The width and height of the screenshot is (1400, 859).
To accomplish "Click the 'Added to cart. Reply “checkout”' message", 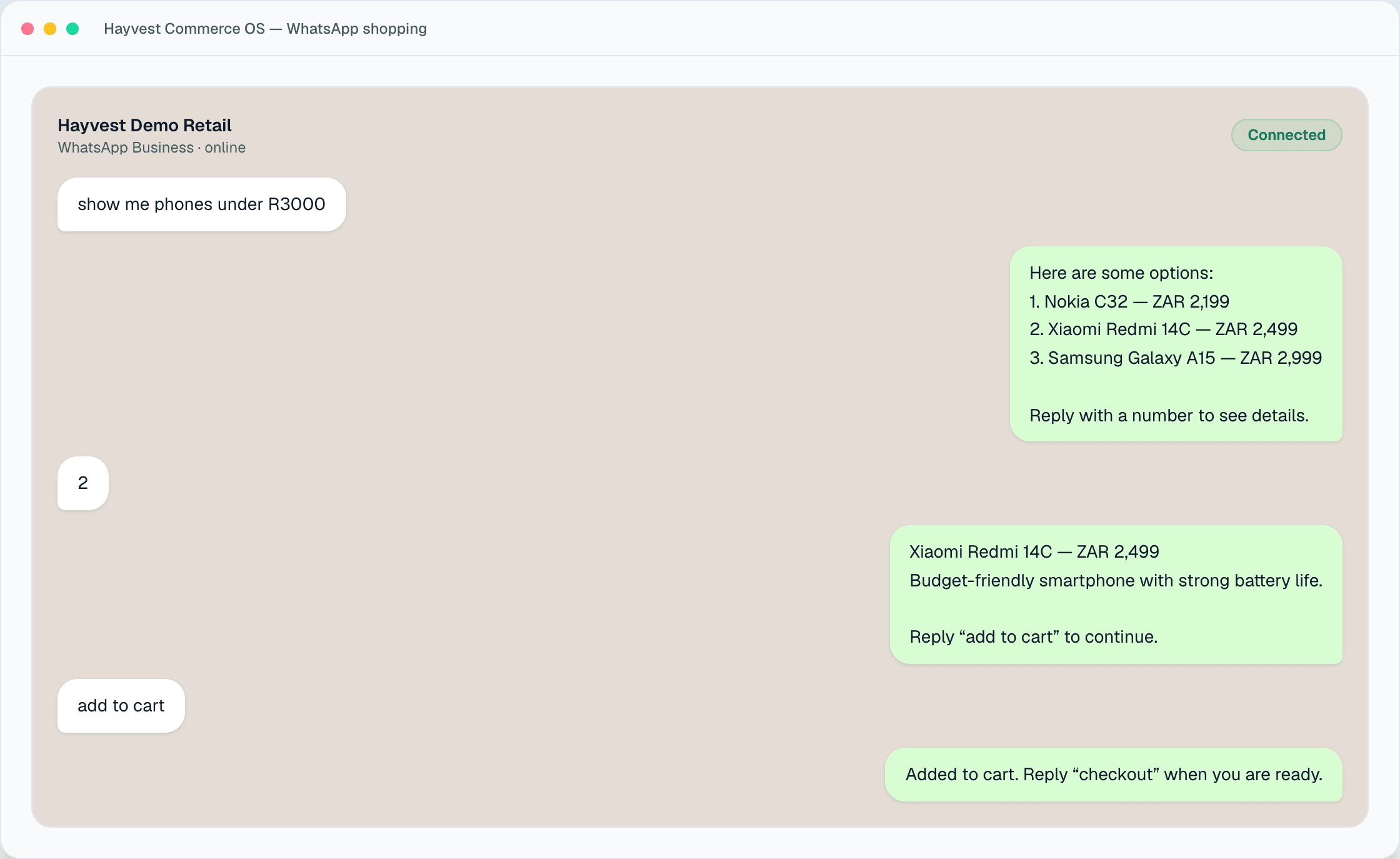I will pyautogui.click(x=1114, y=775).
